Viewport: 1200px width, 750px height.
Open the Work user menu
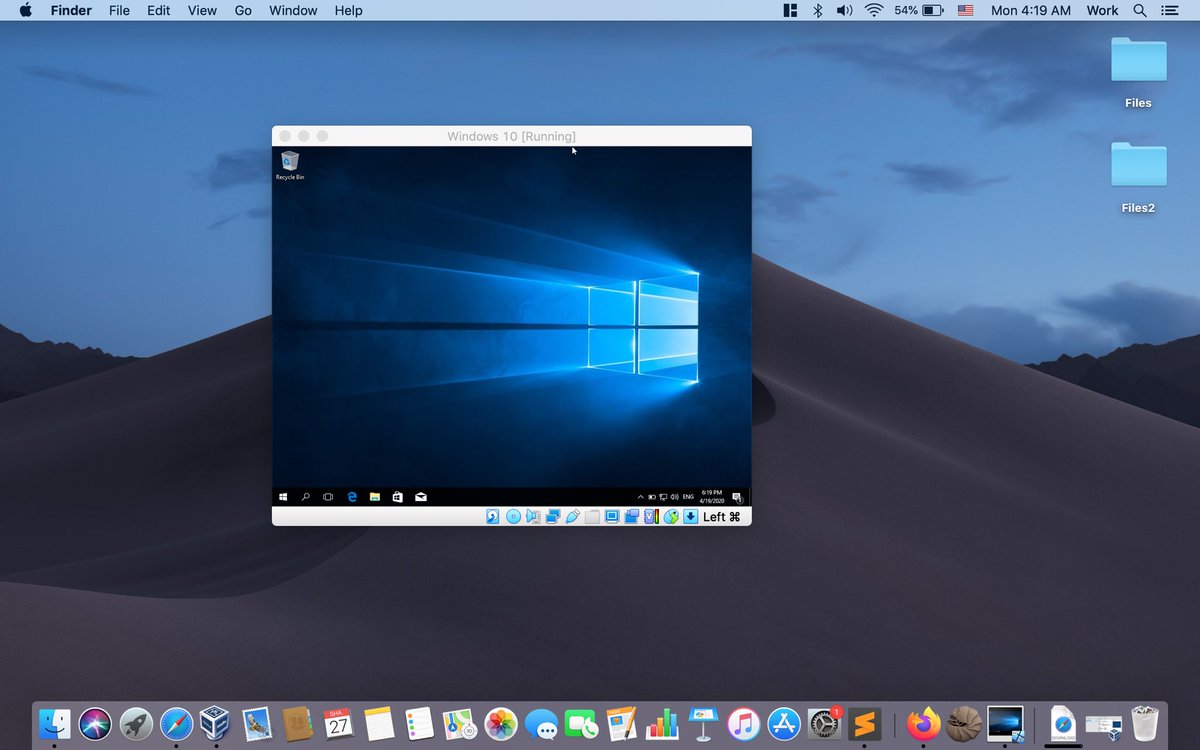pos(1102,10)
